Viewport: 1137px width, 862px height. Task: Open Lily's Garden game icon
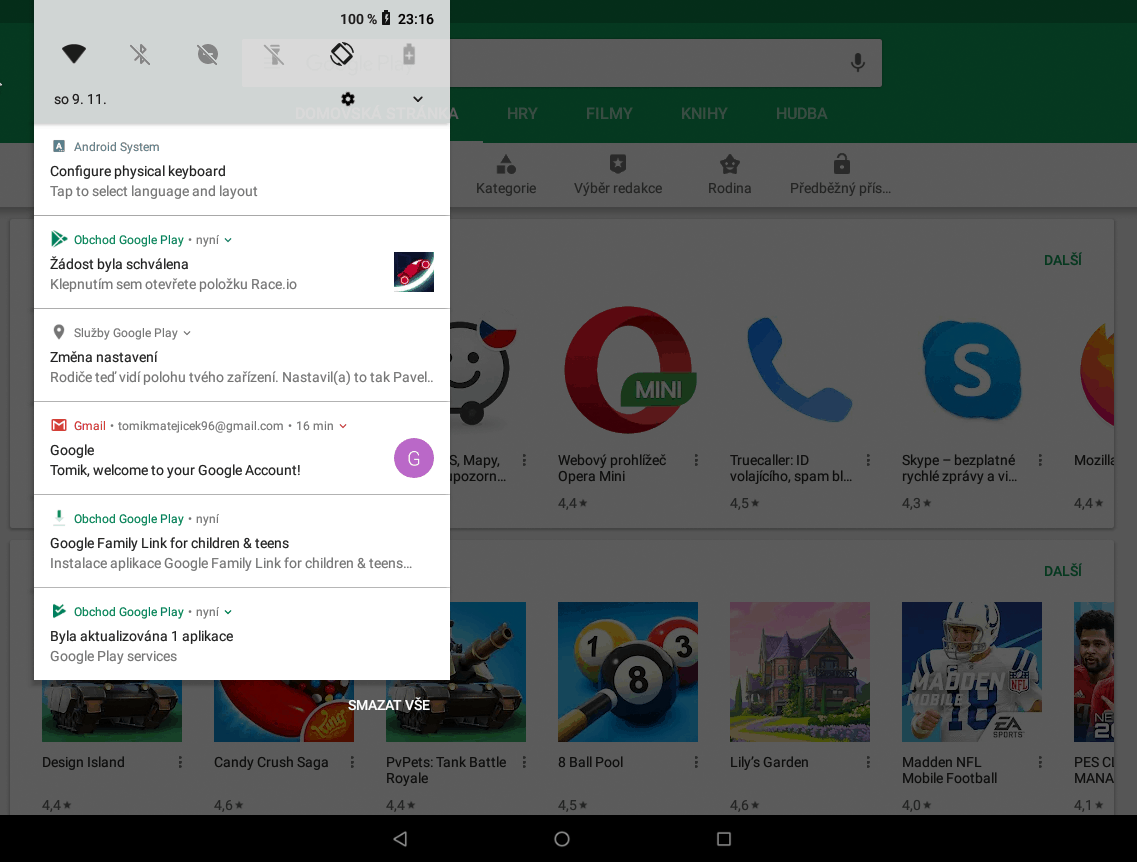[x=800, y=672]
